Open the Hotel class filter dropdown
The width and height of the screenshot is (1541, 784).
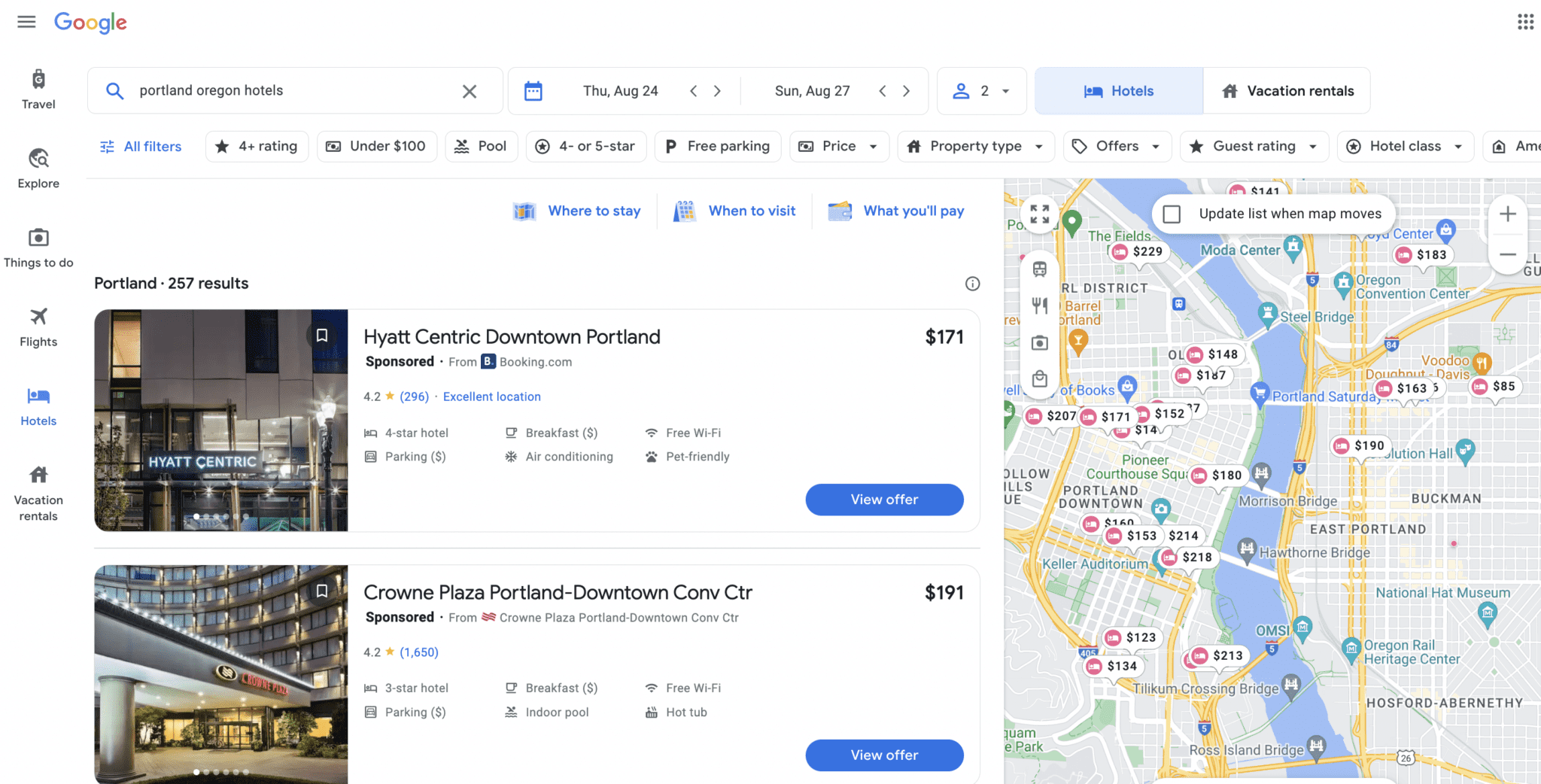click(1404, 146)
